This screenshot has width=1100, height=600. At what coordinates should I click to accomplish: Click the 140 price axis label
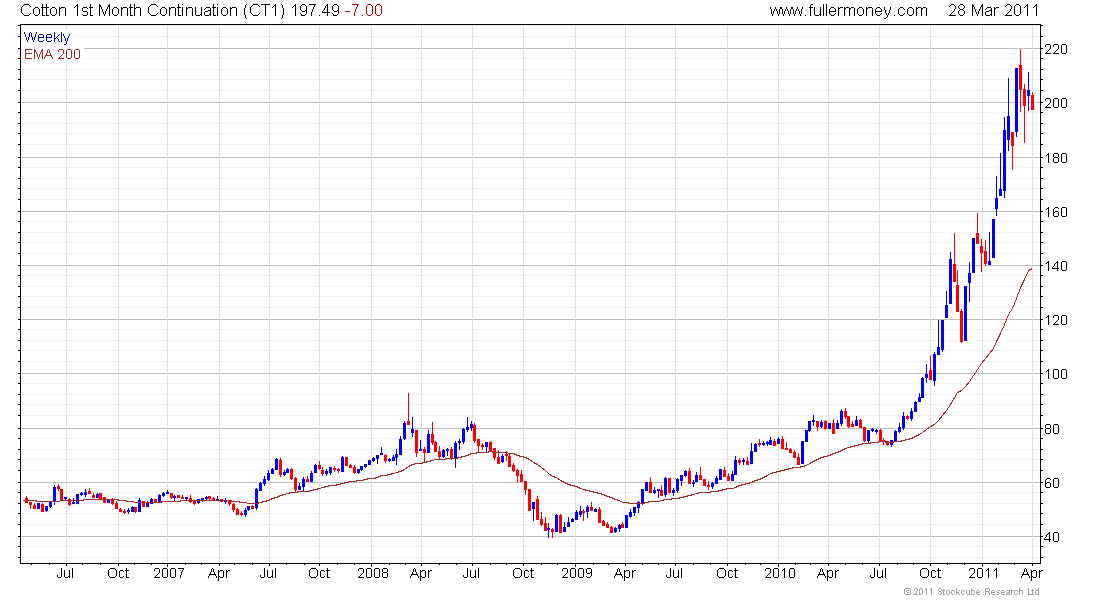click(x=1056, y=266)
